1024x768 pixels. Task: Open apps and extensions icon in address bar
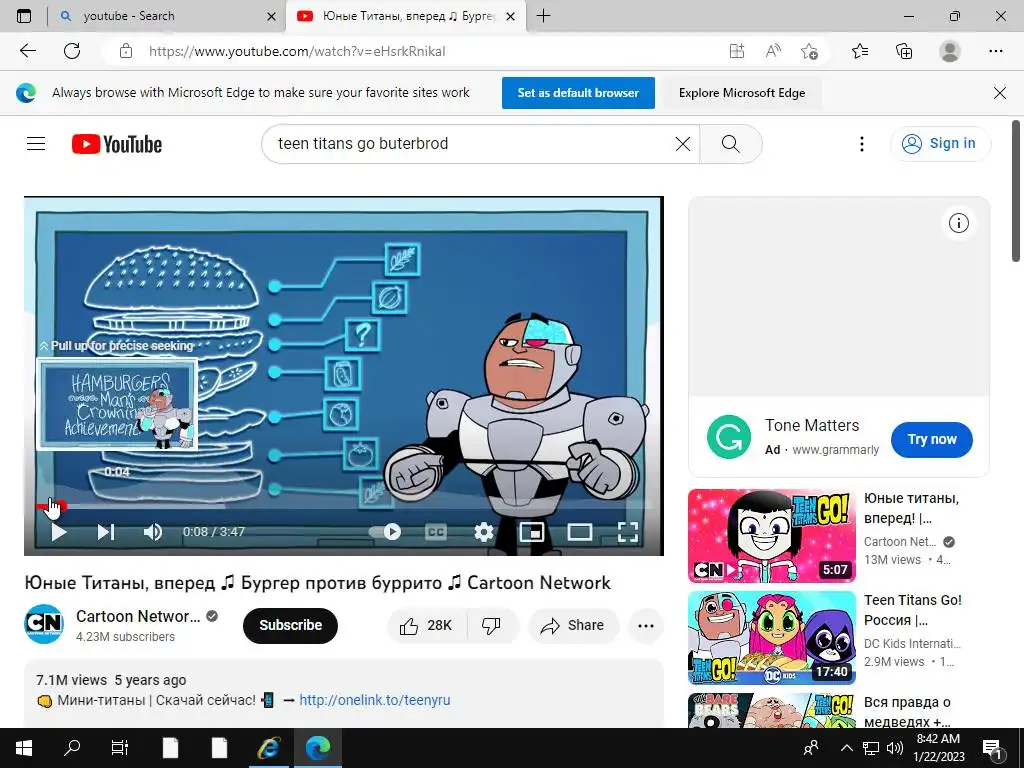(x=737, y=51)
